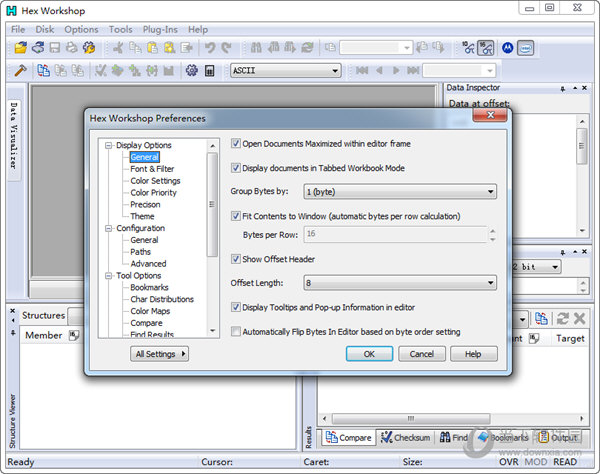Open the ASCII encoding dropdown
This screenshot has width=600, height=474.
[x=285, y=70]
